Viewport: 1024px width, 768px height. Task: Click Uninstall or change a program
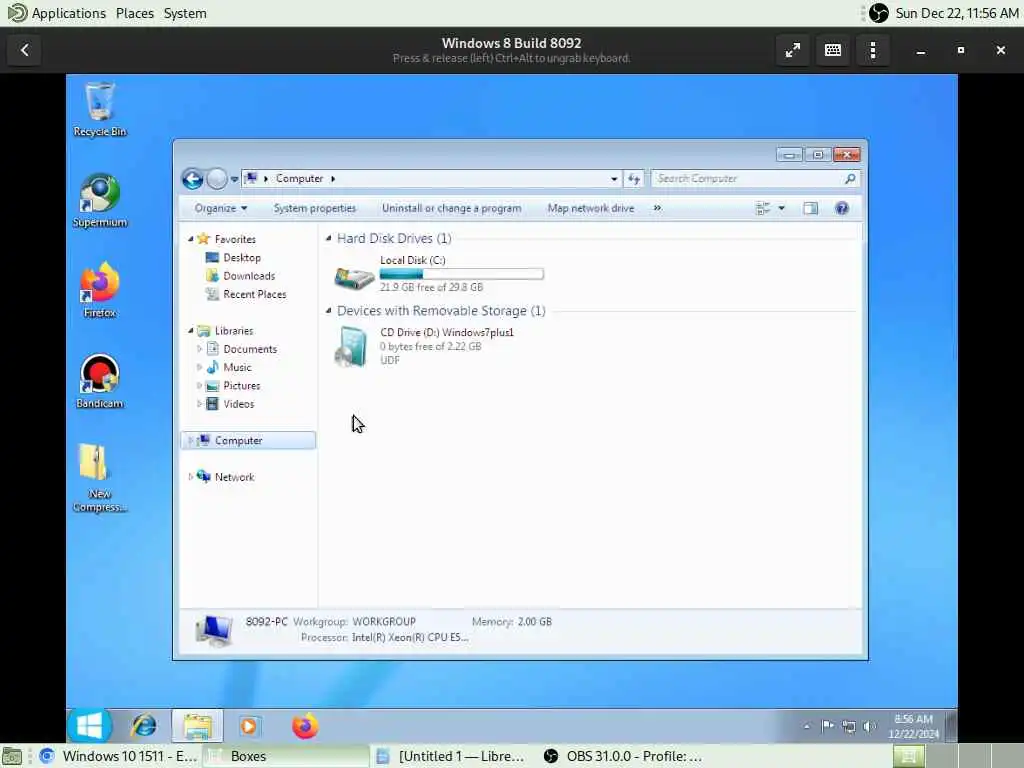[451, 208]
